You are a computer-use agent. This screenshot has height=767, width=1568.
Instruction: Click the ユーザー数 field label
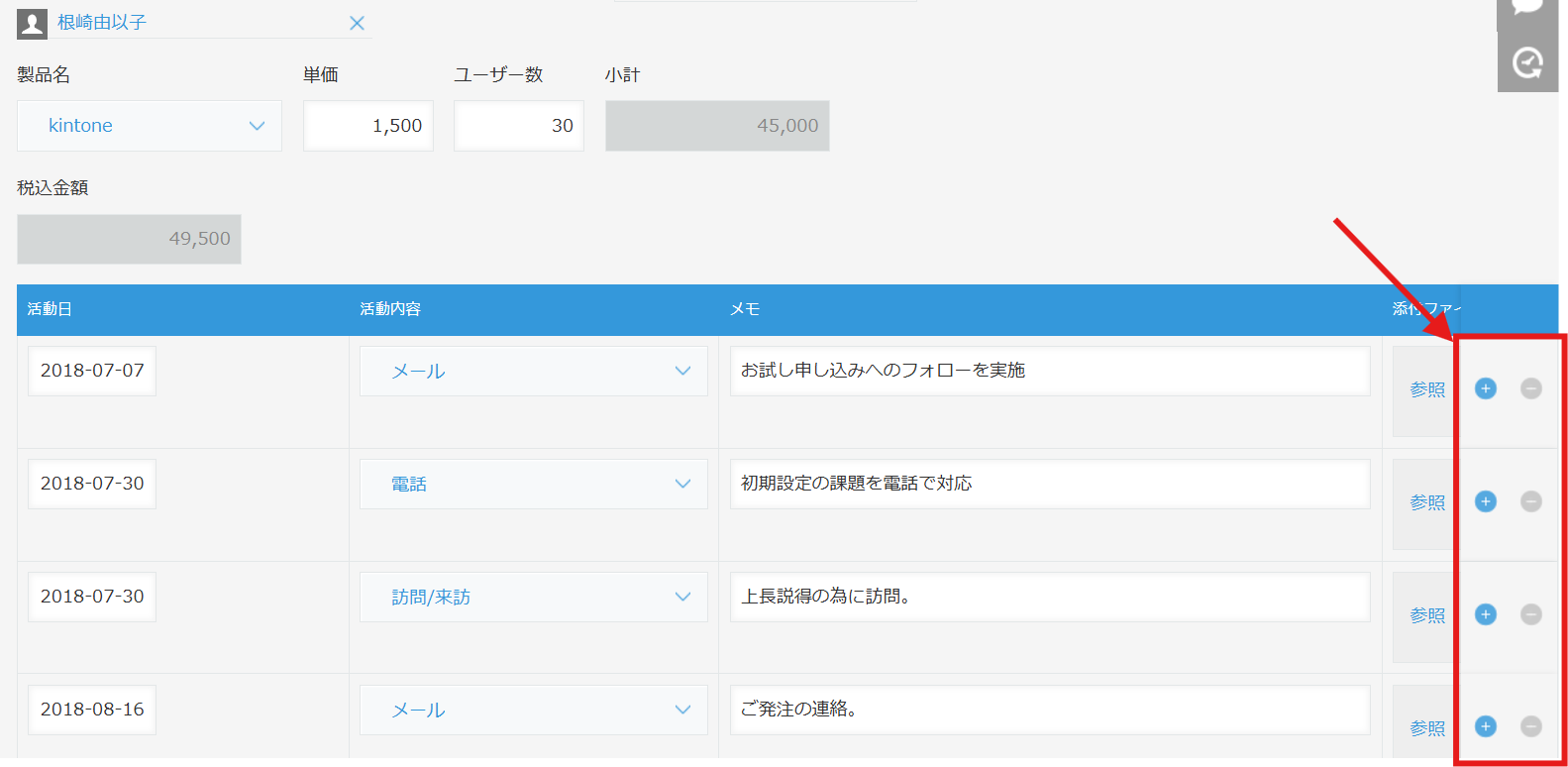tap(498, 75)
